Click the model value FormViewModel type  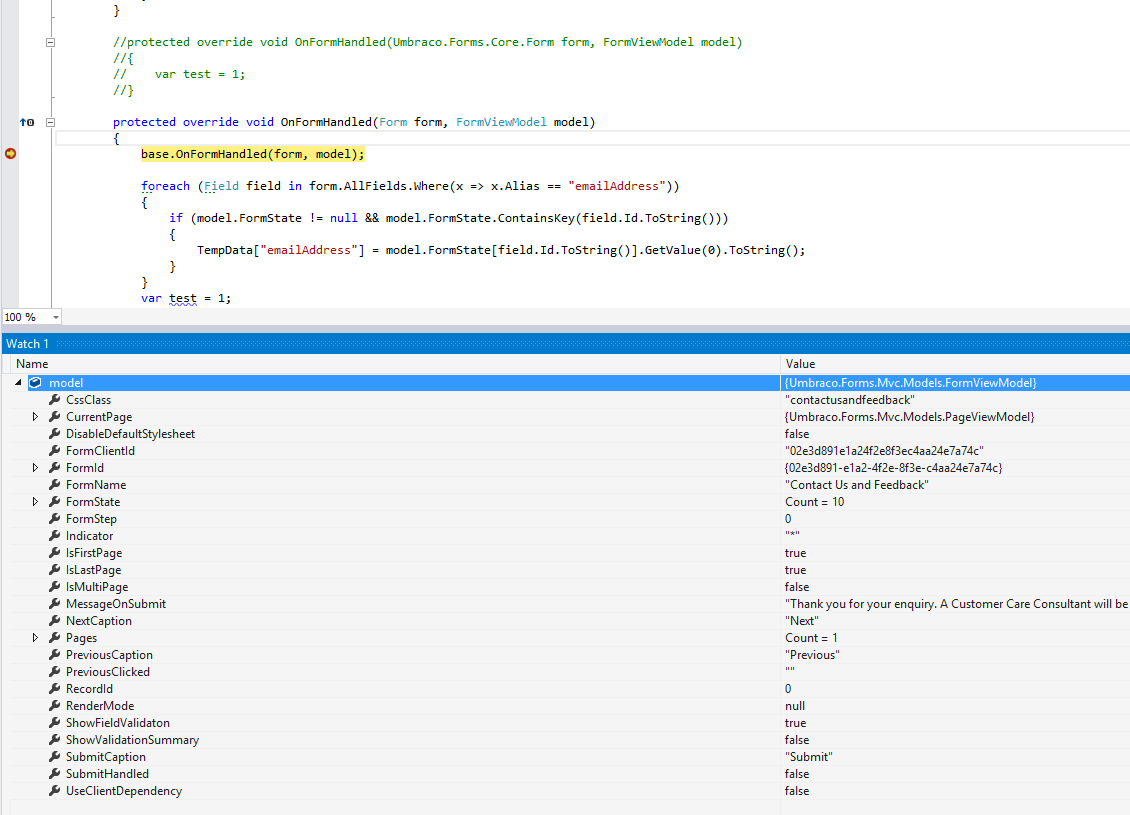click(911, 383)
